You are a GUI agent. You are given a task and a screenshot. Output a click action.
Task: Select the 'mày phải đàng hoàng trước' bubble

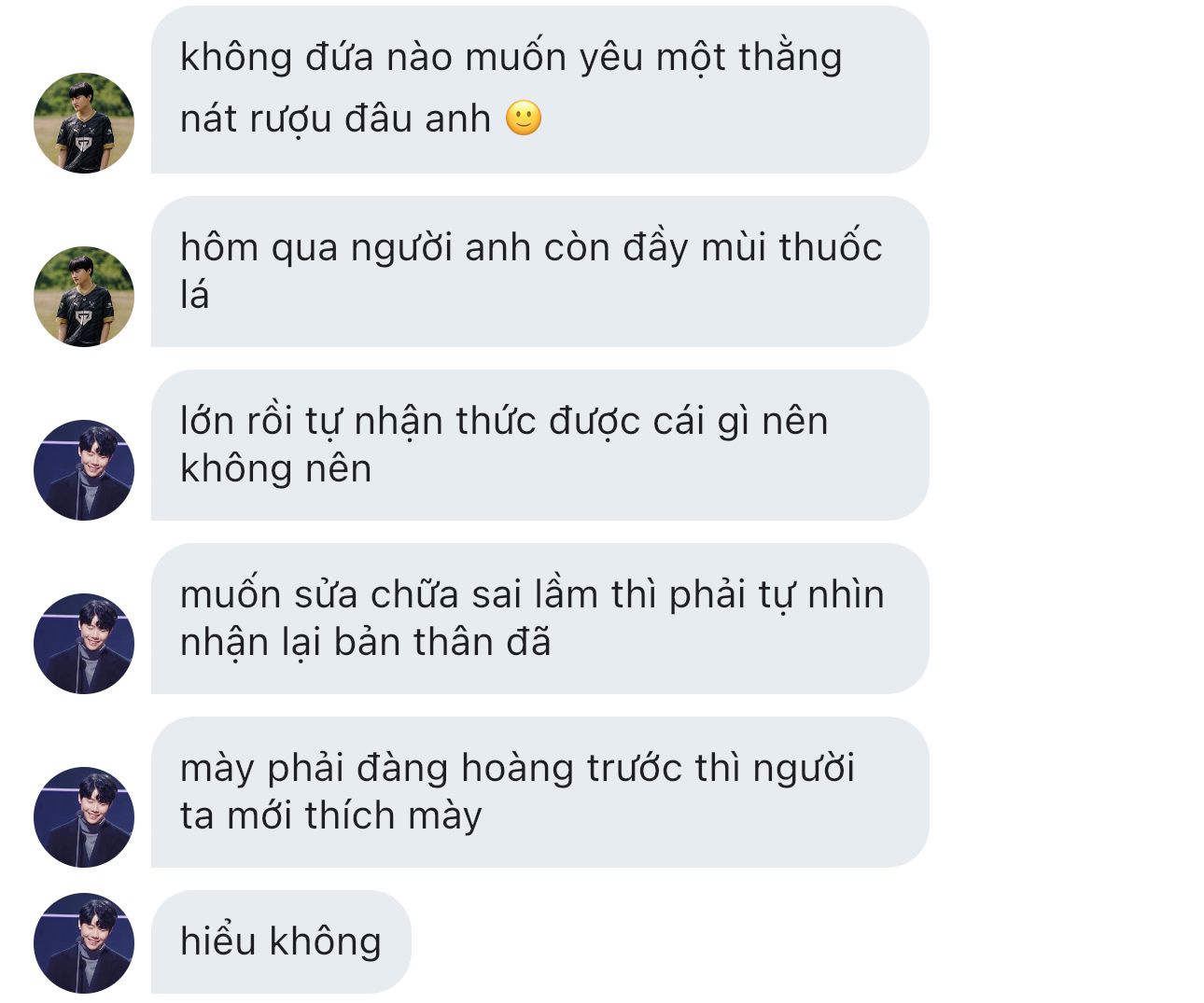[540, 792]
